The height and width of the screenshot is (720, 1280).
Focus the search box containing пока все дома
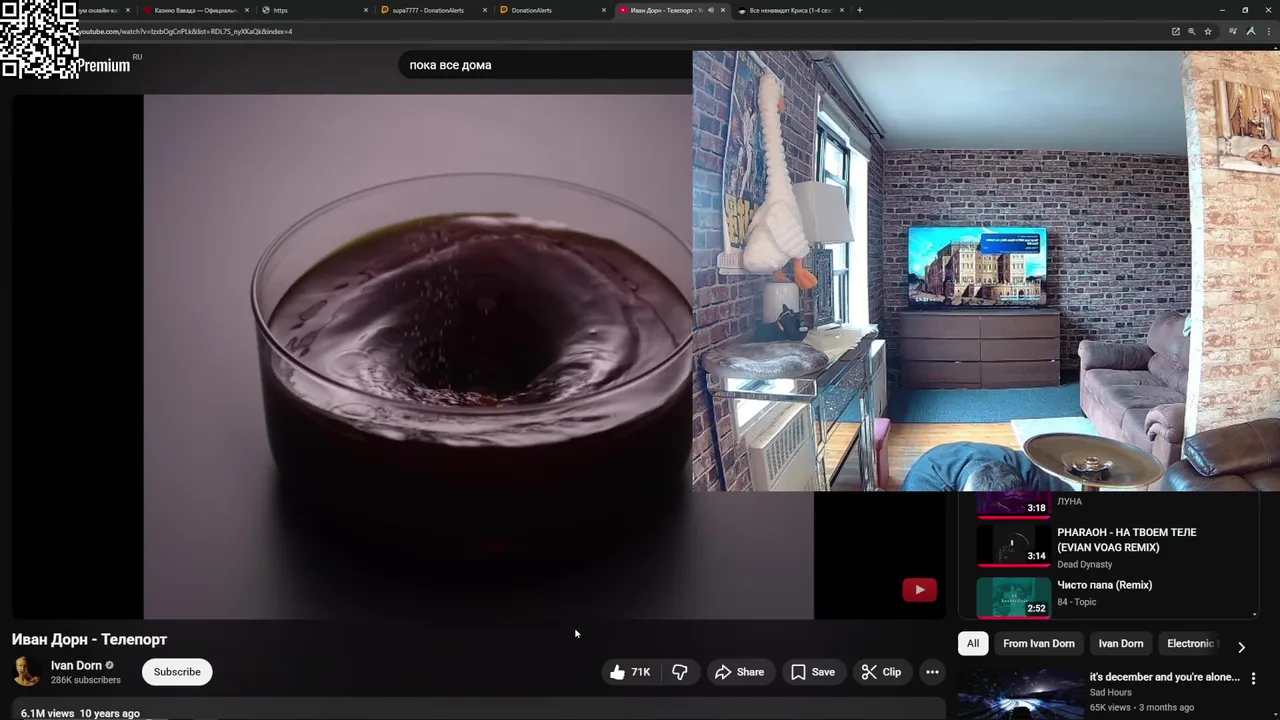(x=545, y=65)
